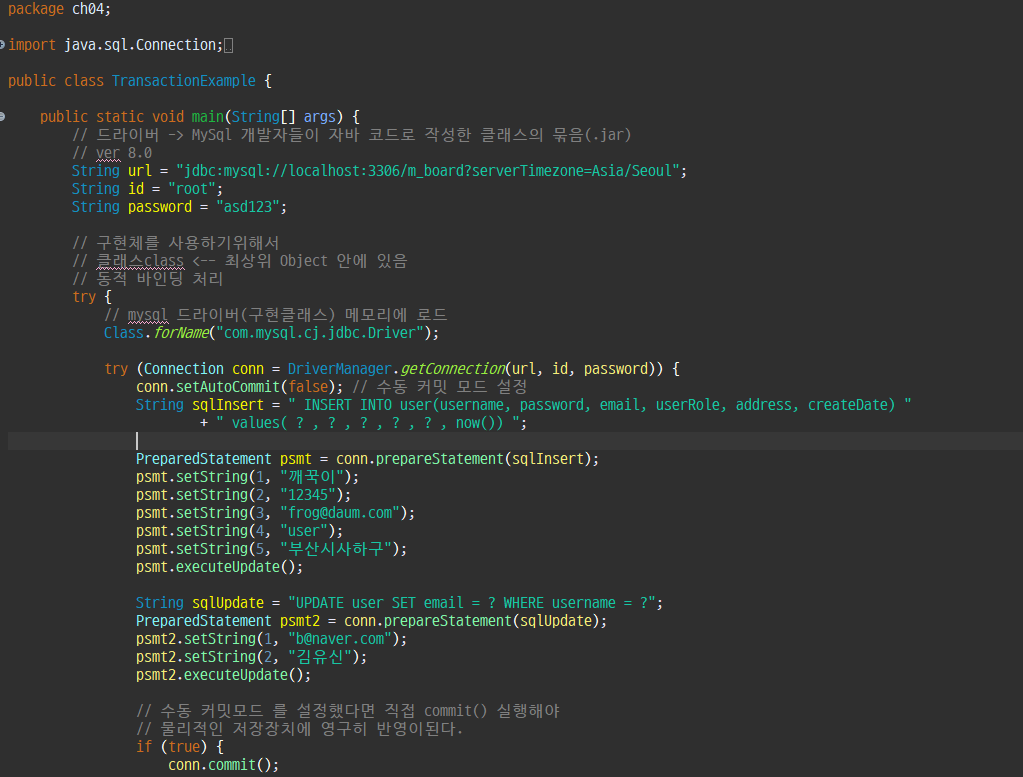Click 'setAutoCommit' method call
Image resolution: width=1023 pixels, height=777 pixels.
click(228, 387)
